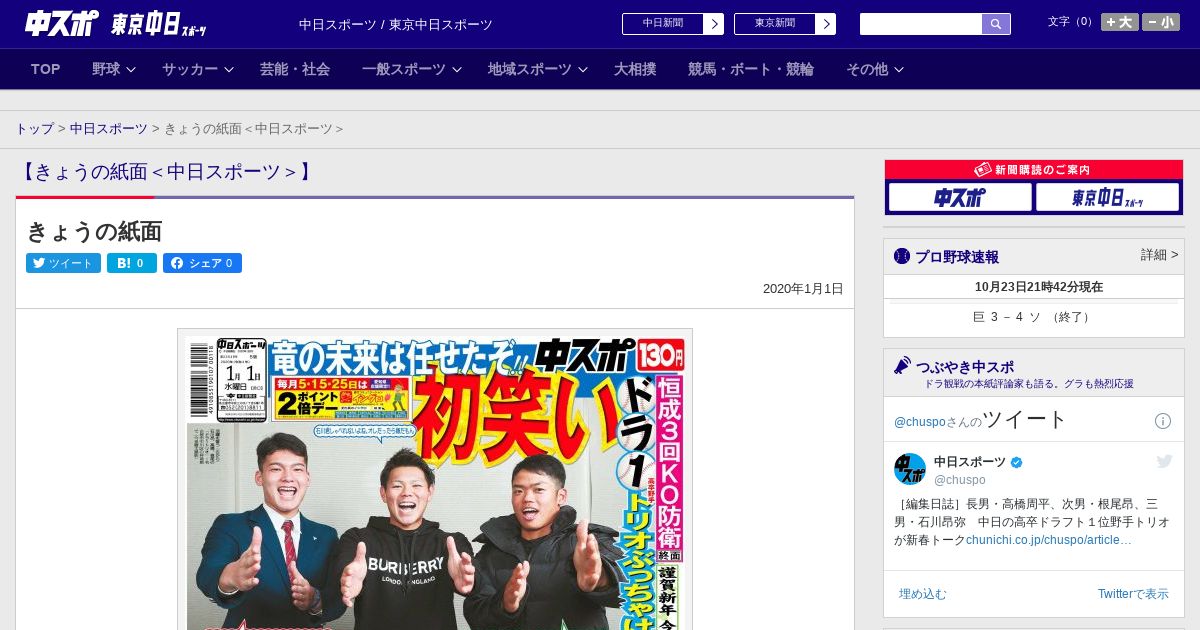
Task: Click the 中日スポーツ Twitter avatar
Action: coord(910,469)
